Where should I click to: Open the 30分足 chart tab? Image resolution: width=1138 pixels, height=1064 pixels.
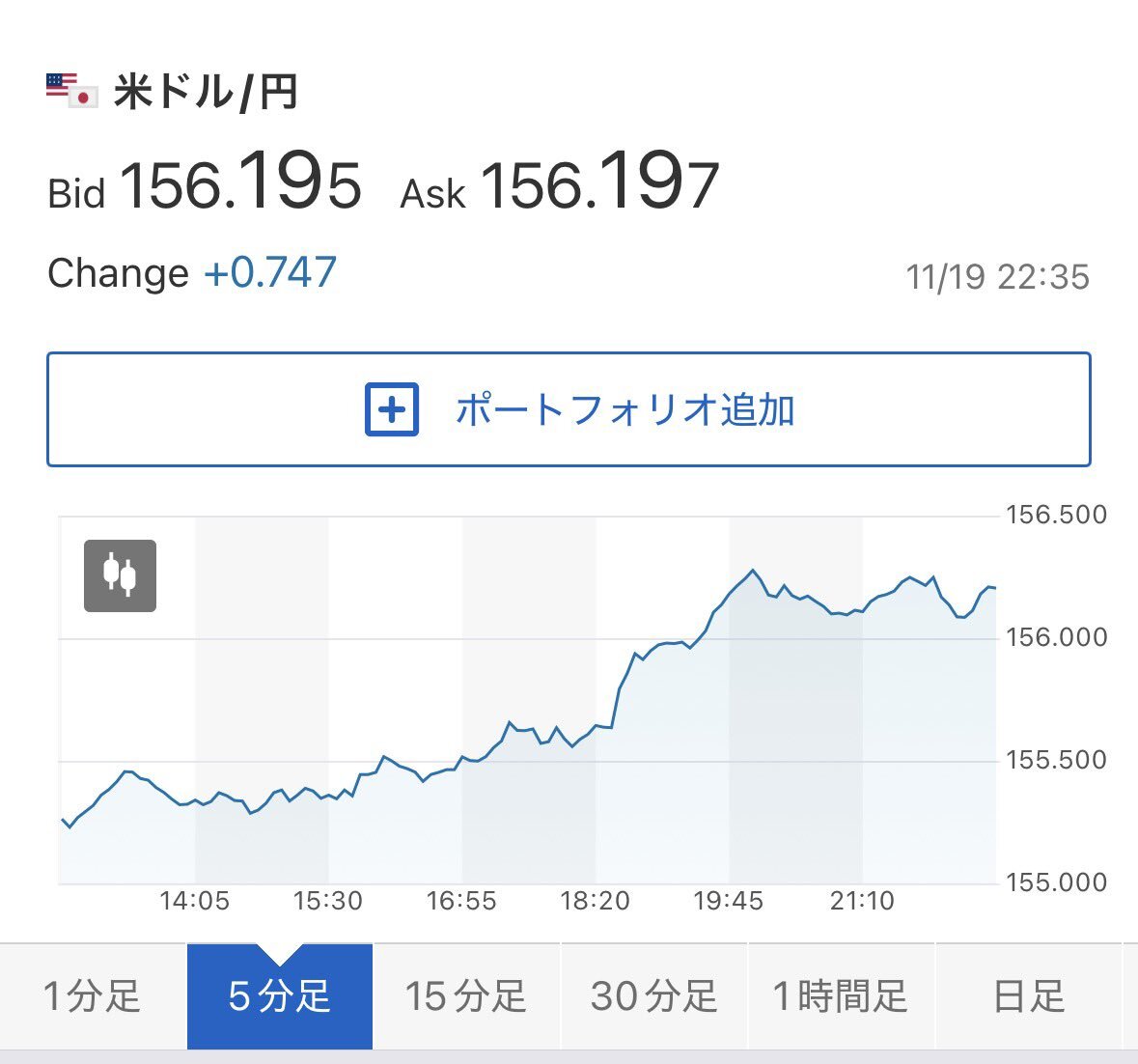[x=653, y=995]
